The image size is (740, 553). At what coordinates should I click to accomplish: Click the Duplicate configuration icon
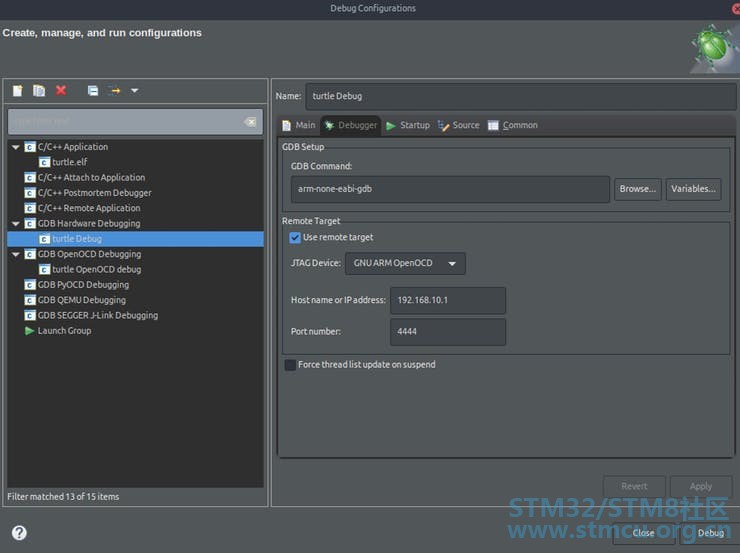coord(39,91)
